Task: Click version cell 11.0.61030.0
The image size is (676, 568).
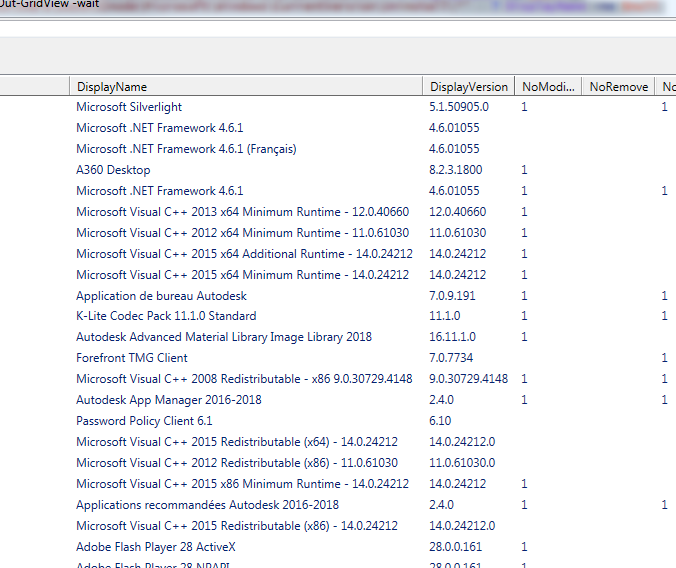Action: tap(462, 463)
